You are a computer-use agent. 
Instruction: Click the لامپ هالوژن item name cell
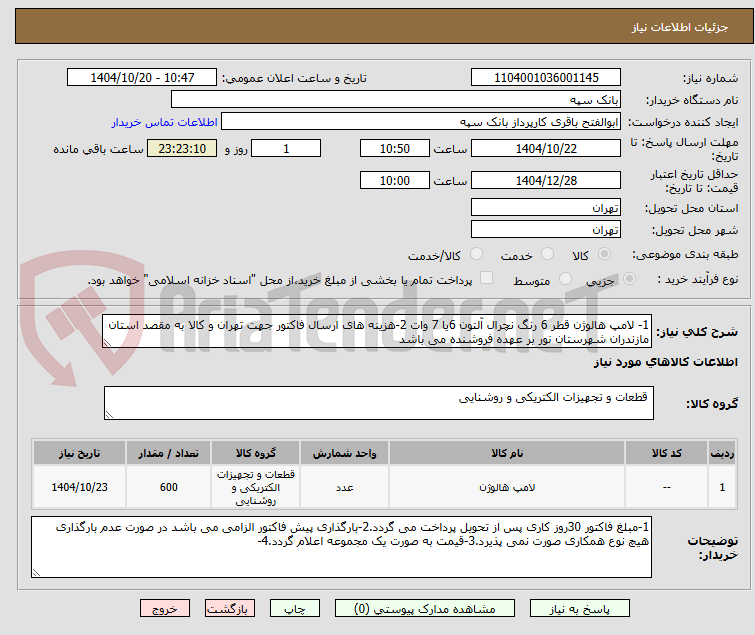coord(507,487)
